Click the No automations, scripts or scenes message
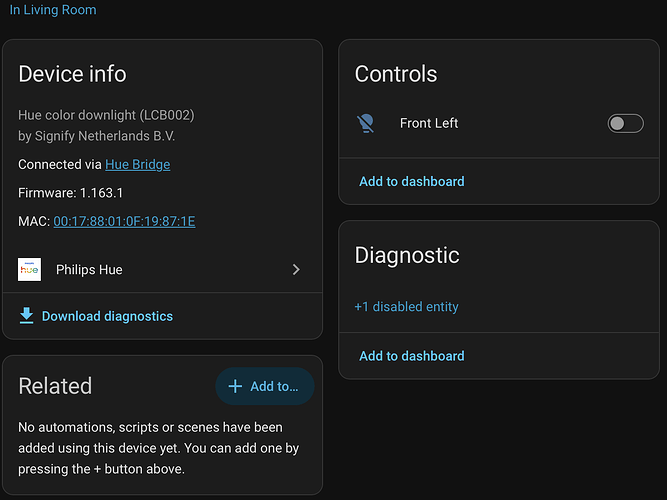The image size is (667, 500). point(159,448)
